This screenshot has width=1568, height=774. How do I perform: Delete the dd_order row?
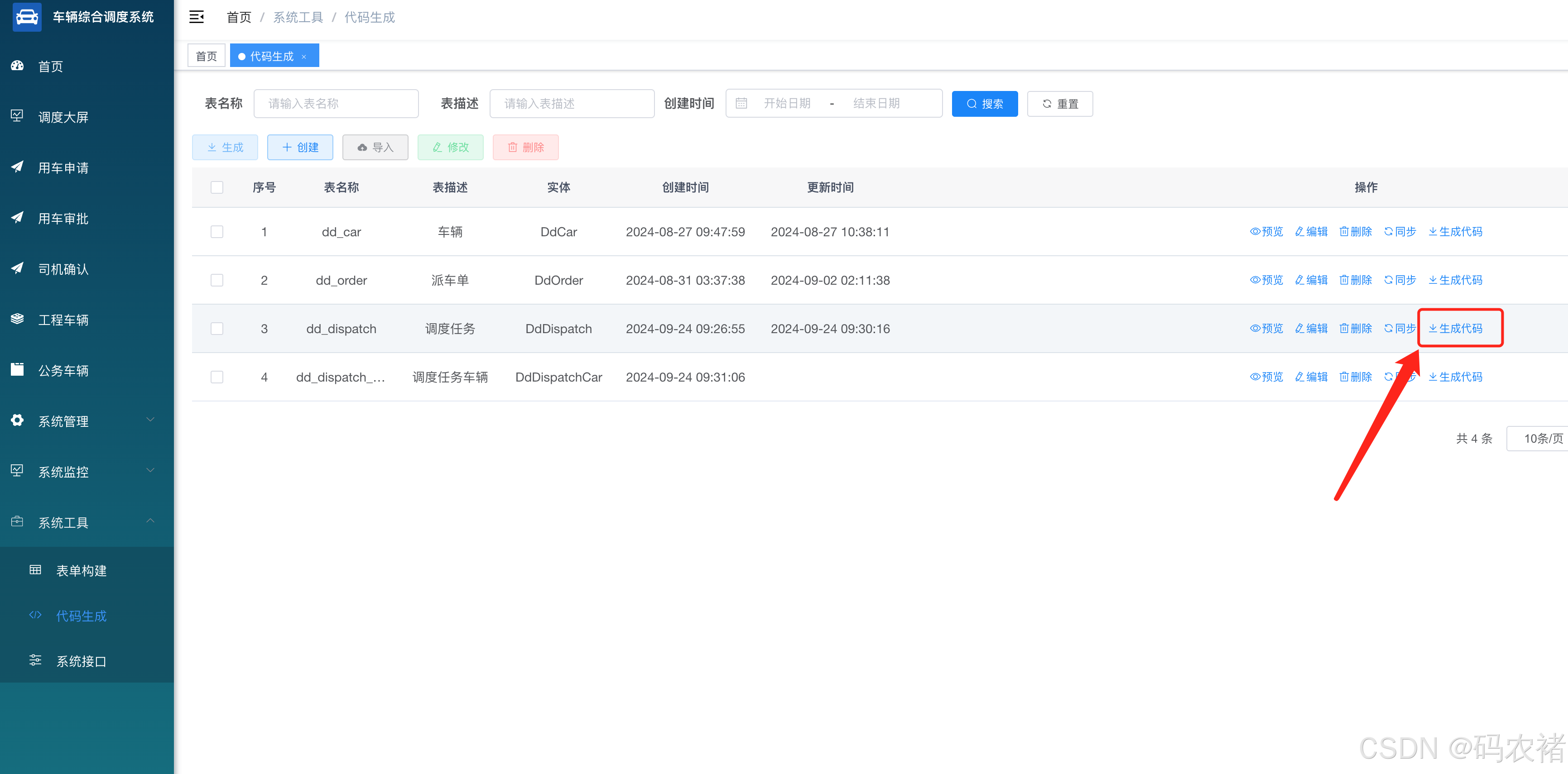(1356, 280)
